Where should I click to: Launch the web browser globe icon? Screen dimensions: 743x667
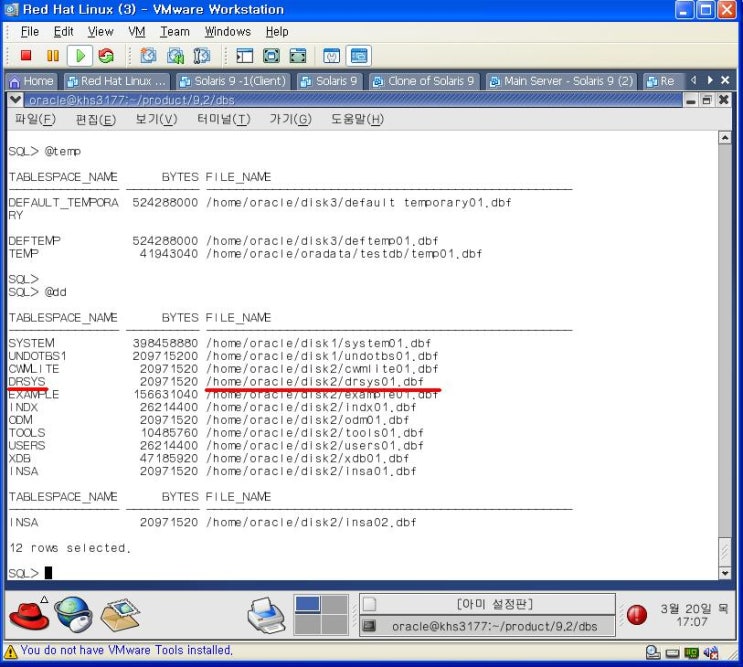click(73, 614)
